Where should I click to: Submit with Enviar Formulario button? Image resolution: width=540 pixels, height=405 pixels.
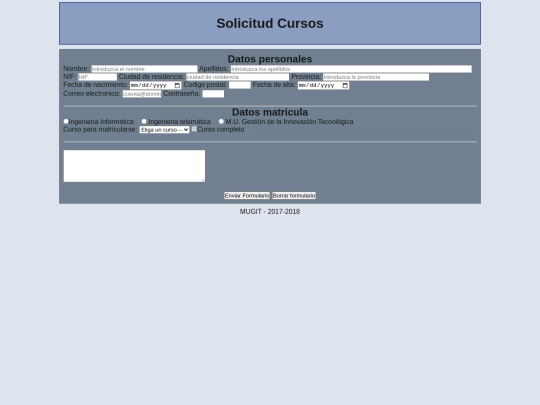[247, 196]
